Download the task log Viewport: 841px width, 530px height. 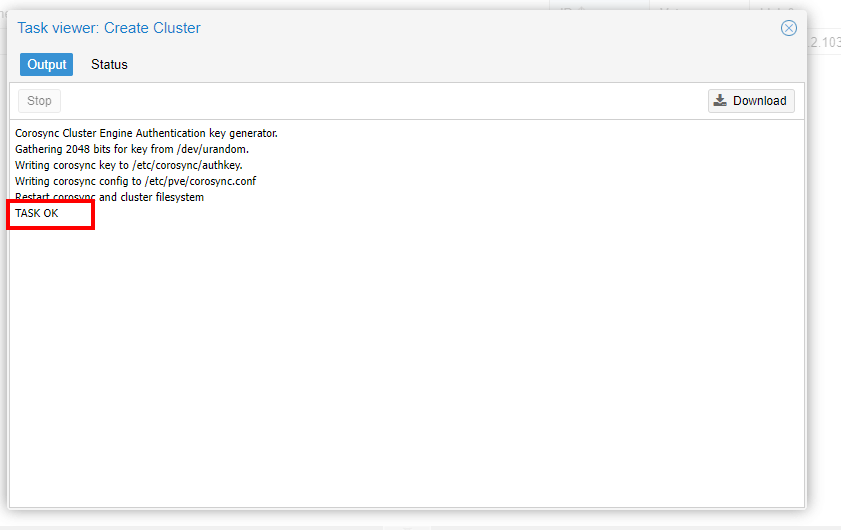(x=751, y=100)
